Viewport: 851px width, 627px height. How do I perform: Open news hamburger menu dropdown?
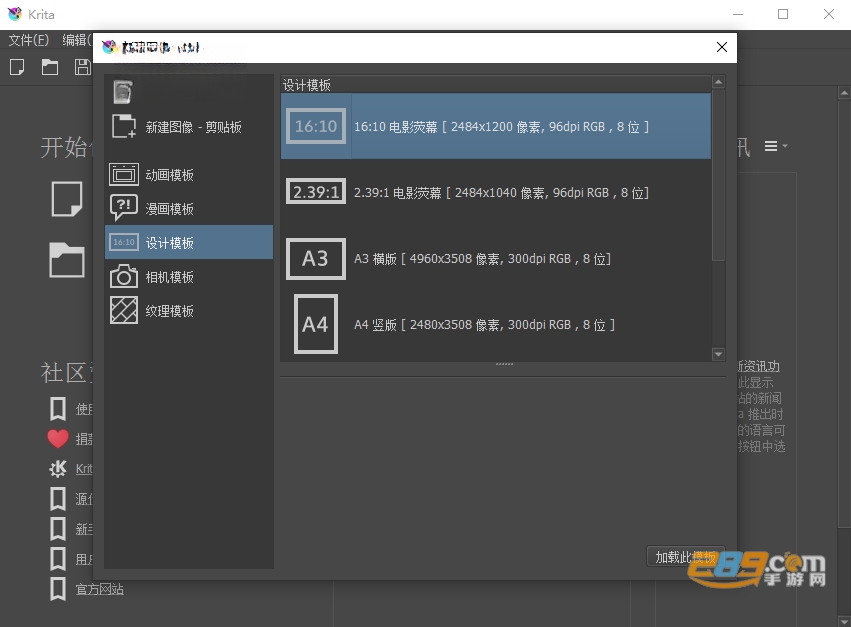coord(776,146)
